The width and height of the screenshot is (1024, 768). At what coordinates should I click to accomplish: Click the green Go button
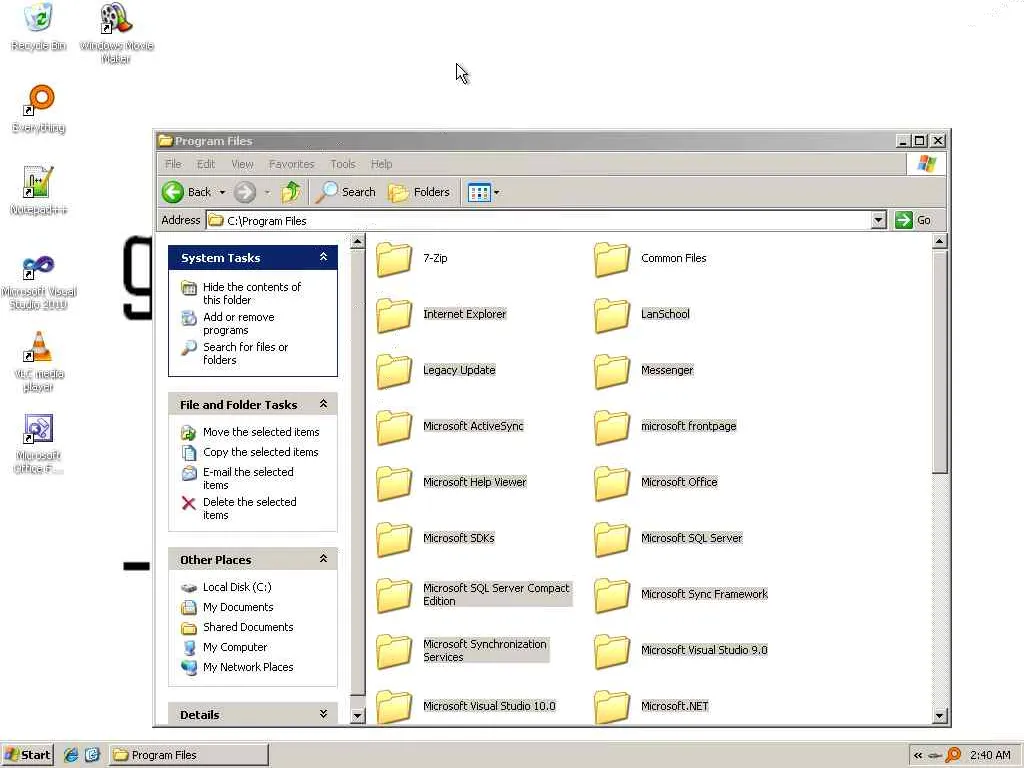point(913,220)
